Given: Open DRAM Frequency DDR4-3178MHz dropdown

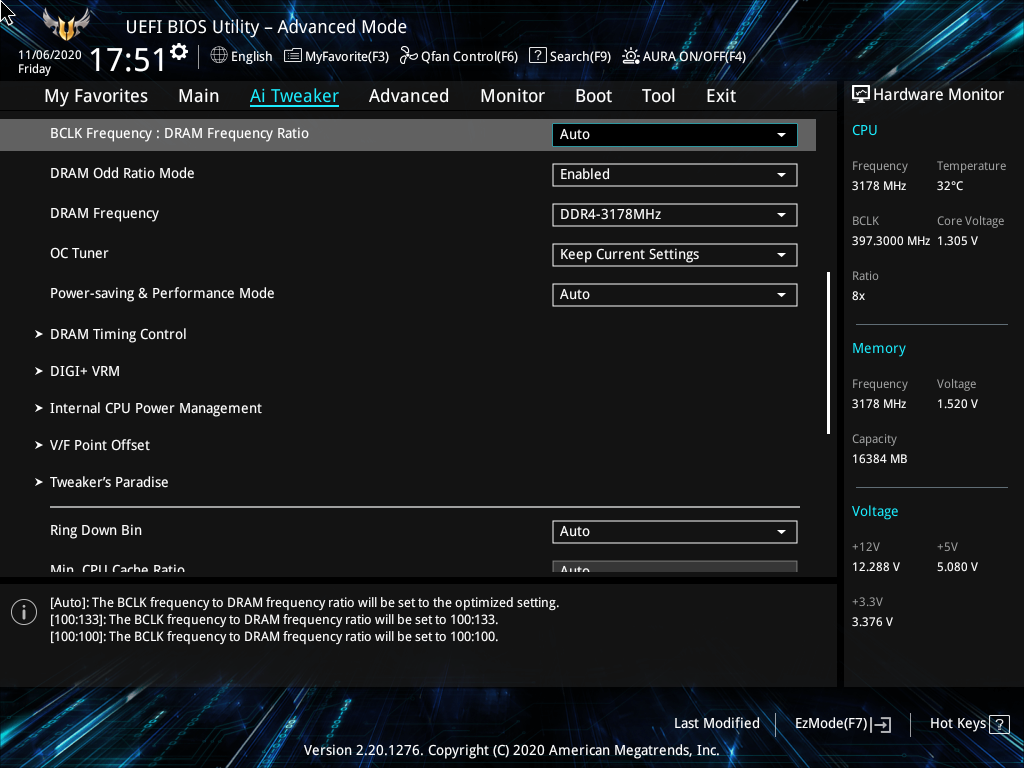Looking at the screenshot, I should tap(675, 214).
